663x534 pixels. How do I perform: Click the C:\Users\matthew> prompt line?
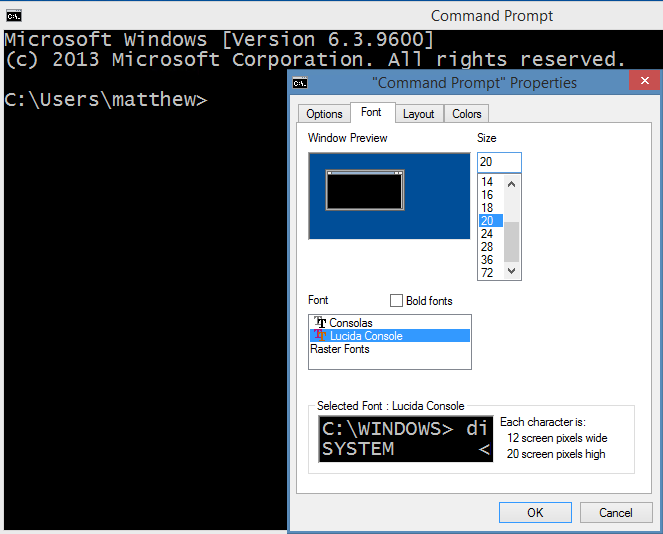point(106,100)
